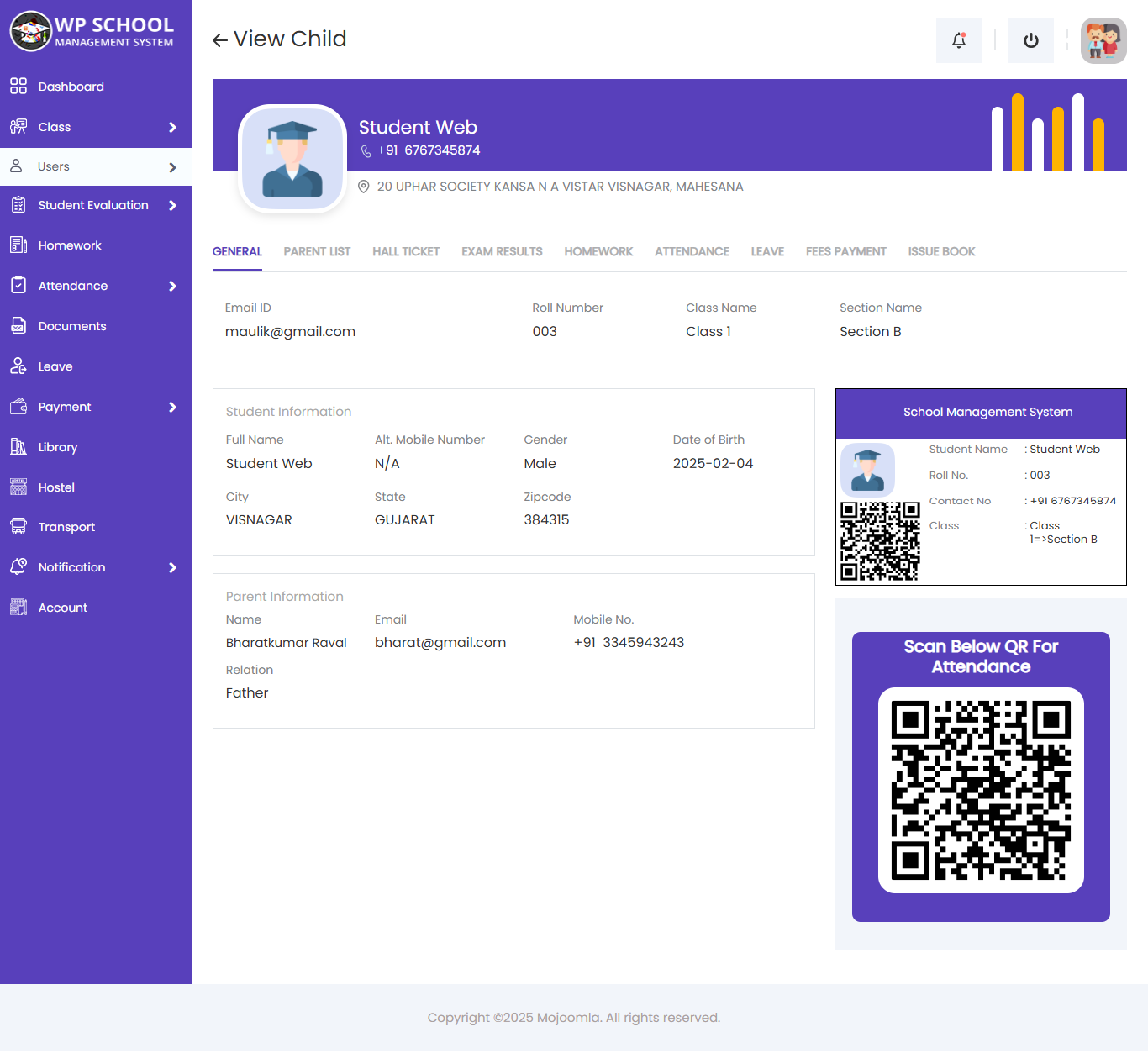
Task: Click the Leave sidebar icon
Action: (18, 366)
